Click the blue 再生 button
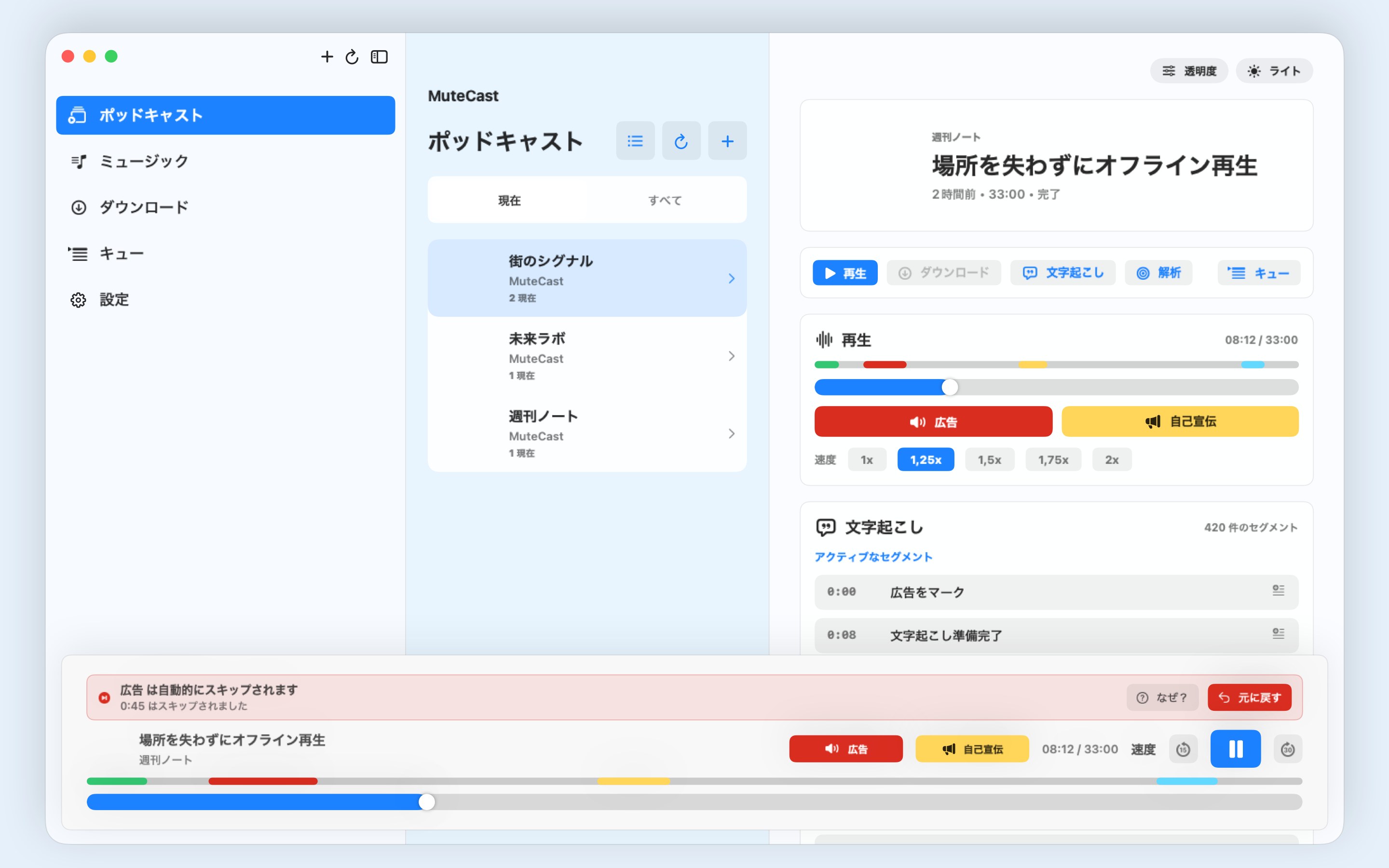This screenshot has height=868, width=1389. click(845, 272)
